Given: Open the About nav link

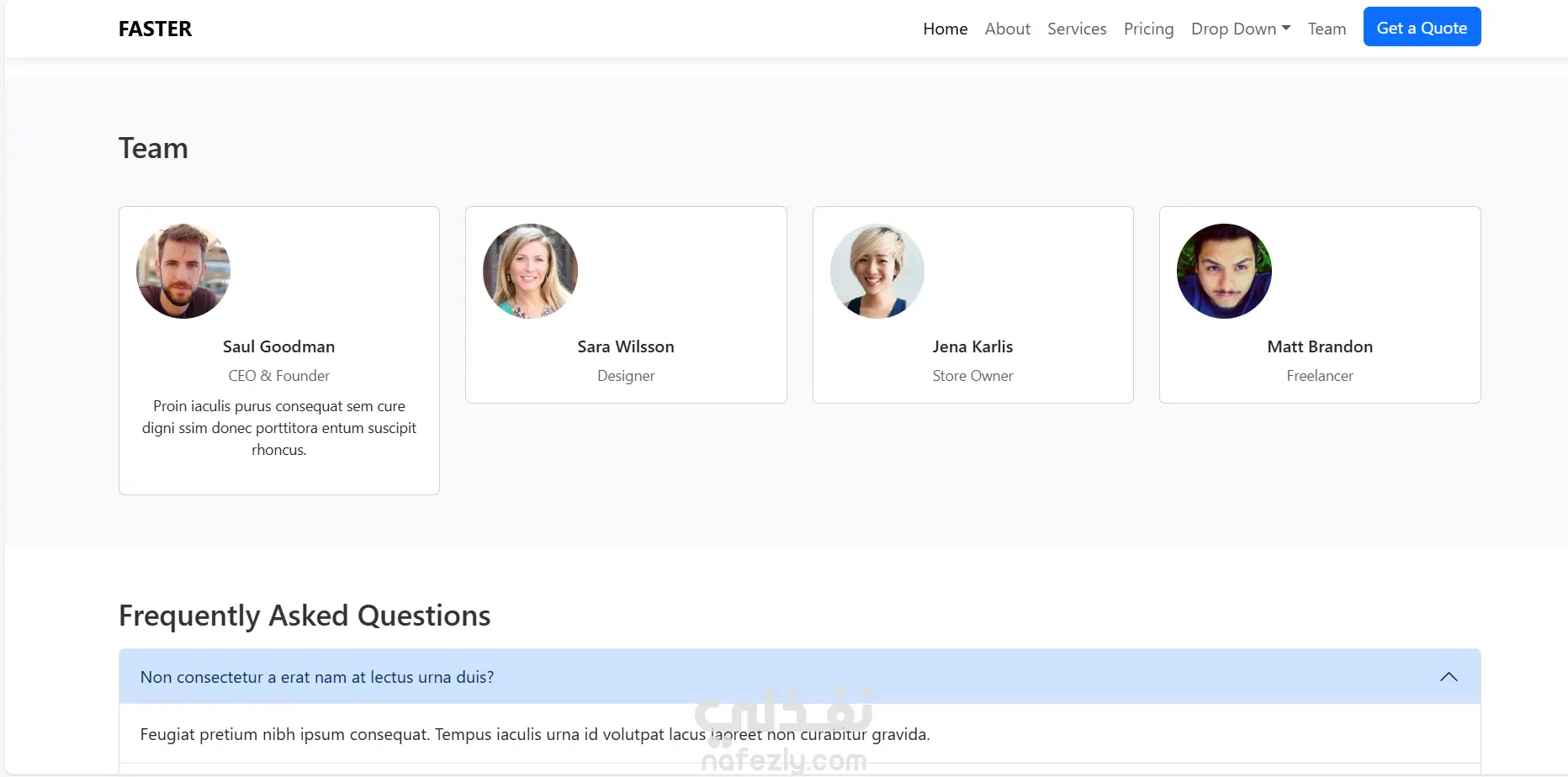Looking at the screenshot, I should coord(1008,29).
